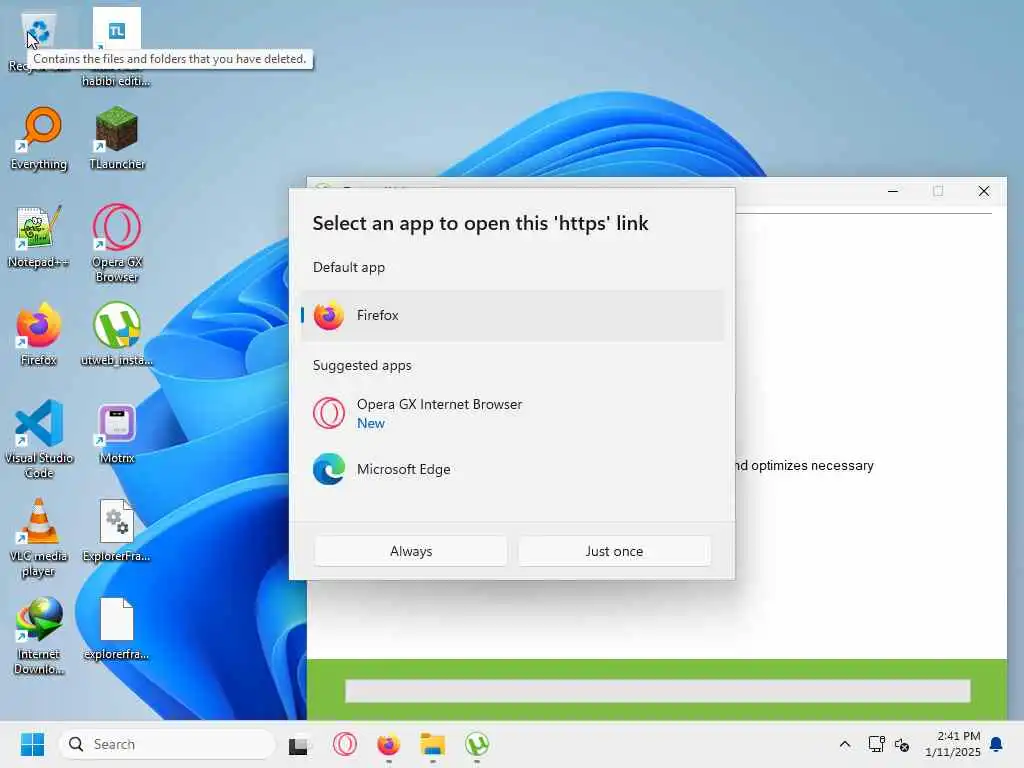Open the clock showing 2:41 PM
The image size is (1024, 768).
(x=952, y=744)
